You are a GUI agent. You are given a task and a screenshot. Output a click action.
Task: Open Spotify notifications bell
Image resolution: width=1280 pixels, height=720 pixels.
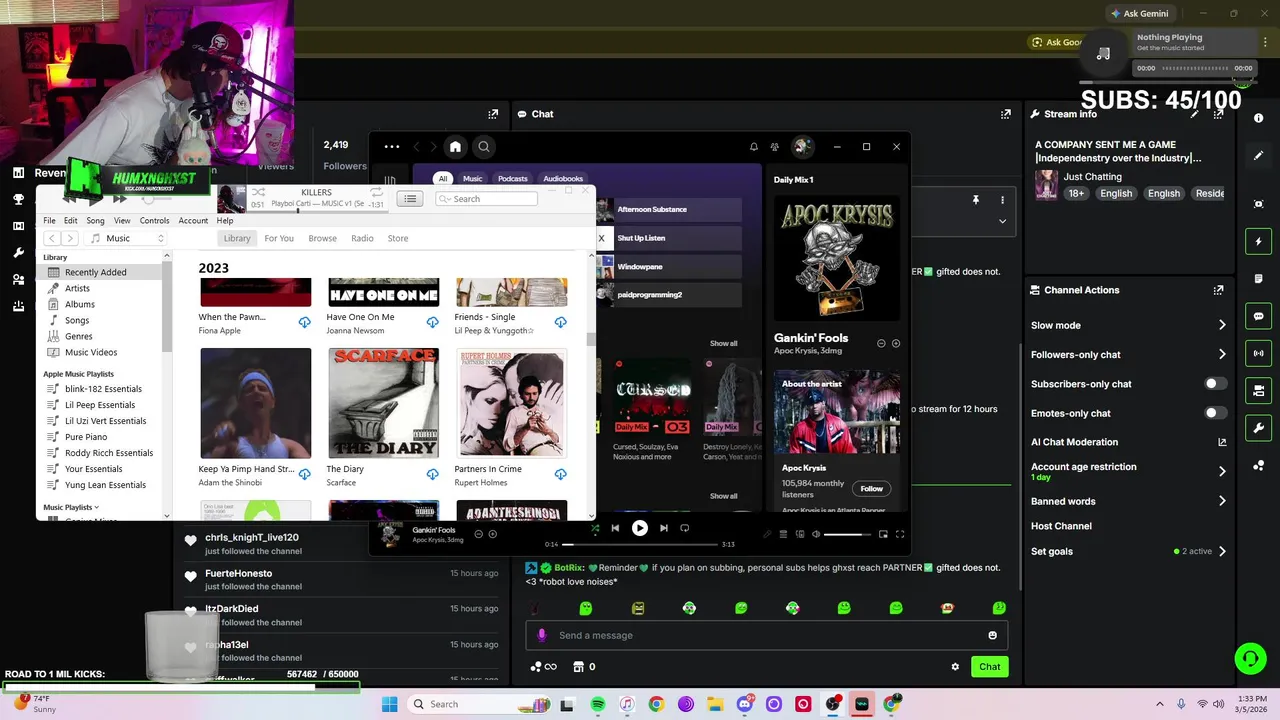point(754,147)
